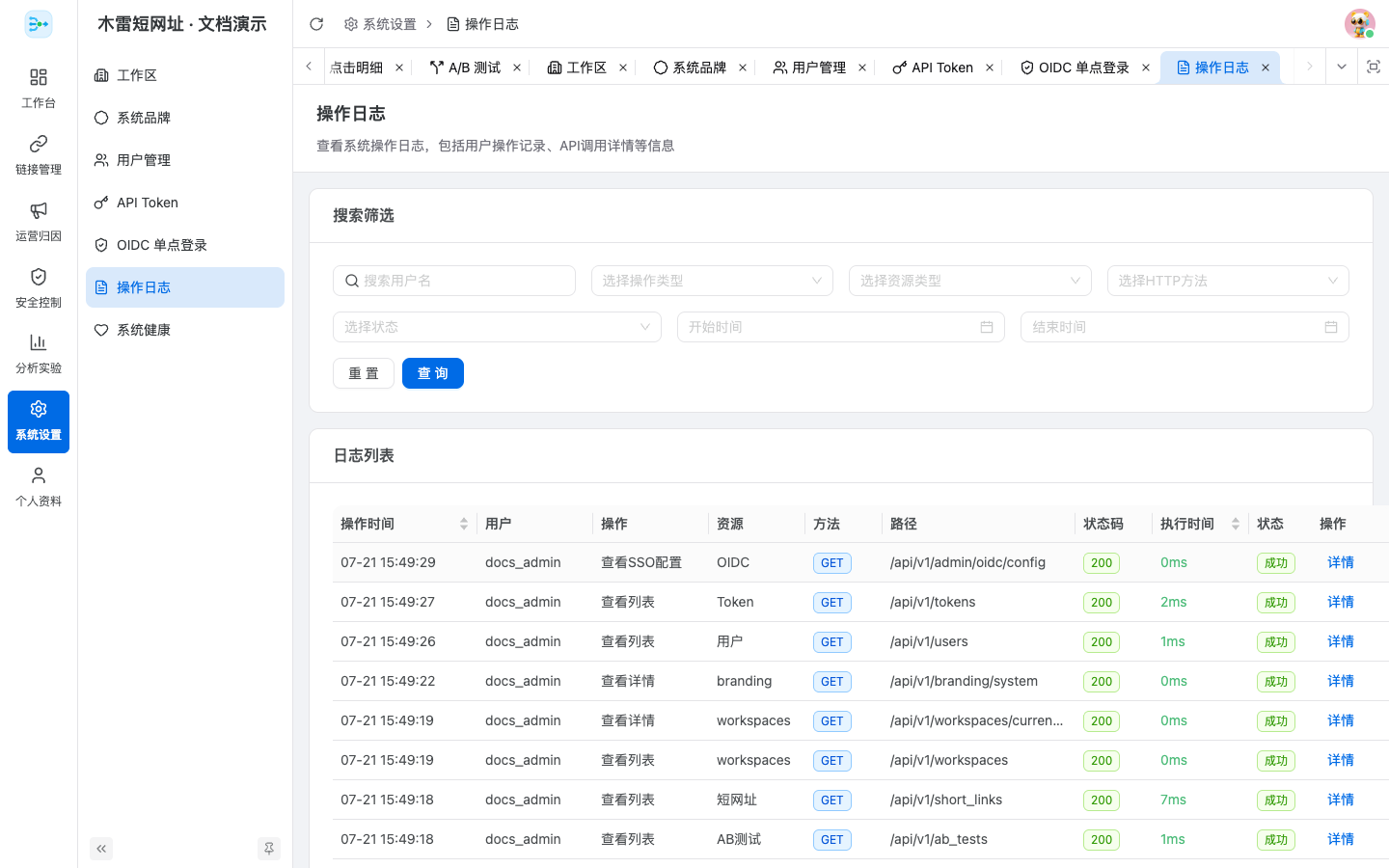Open 选择HTTP方法 dropdown
1389x868 pixels.
(x=1228, y=281)
